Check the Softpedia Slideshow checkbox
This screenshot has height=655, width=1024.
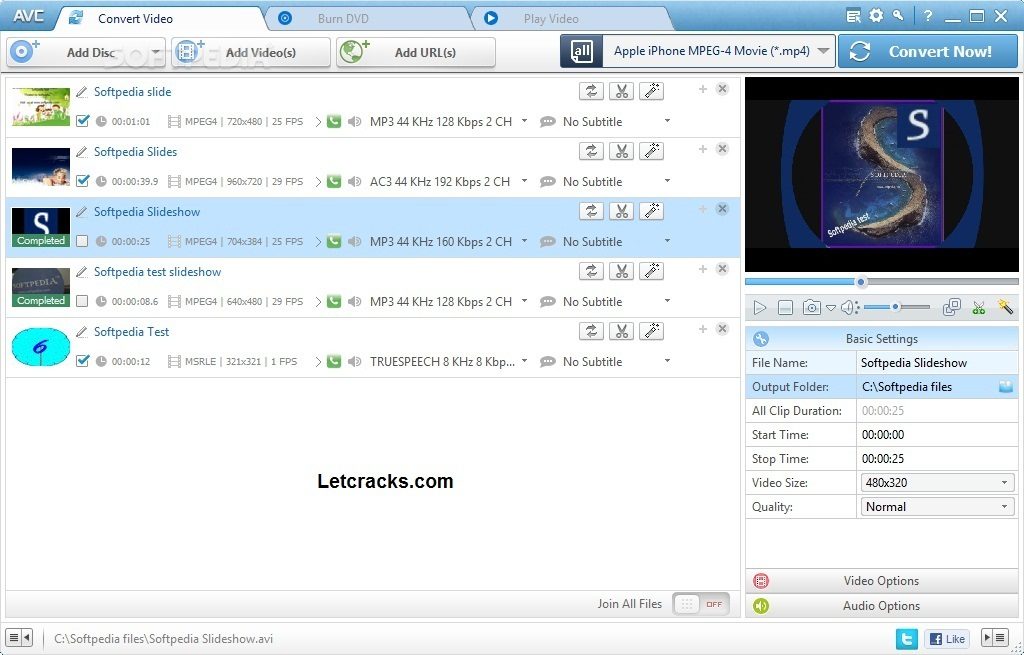(x=82, y=241)
